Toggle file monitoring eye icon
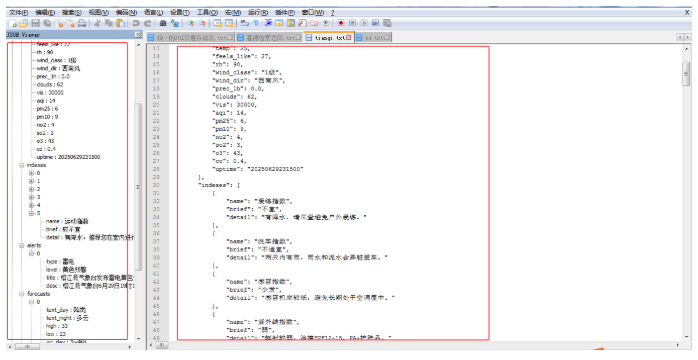The height and width of the screenshot is (360, 698). (325, 23)
